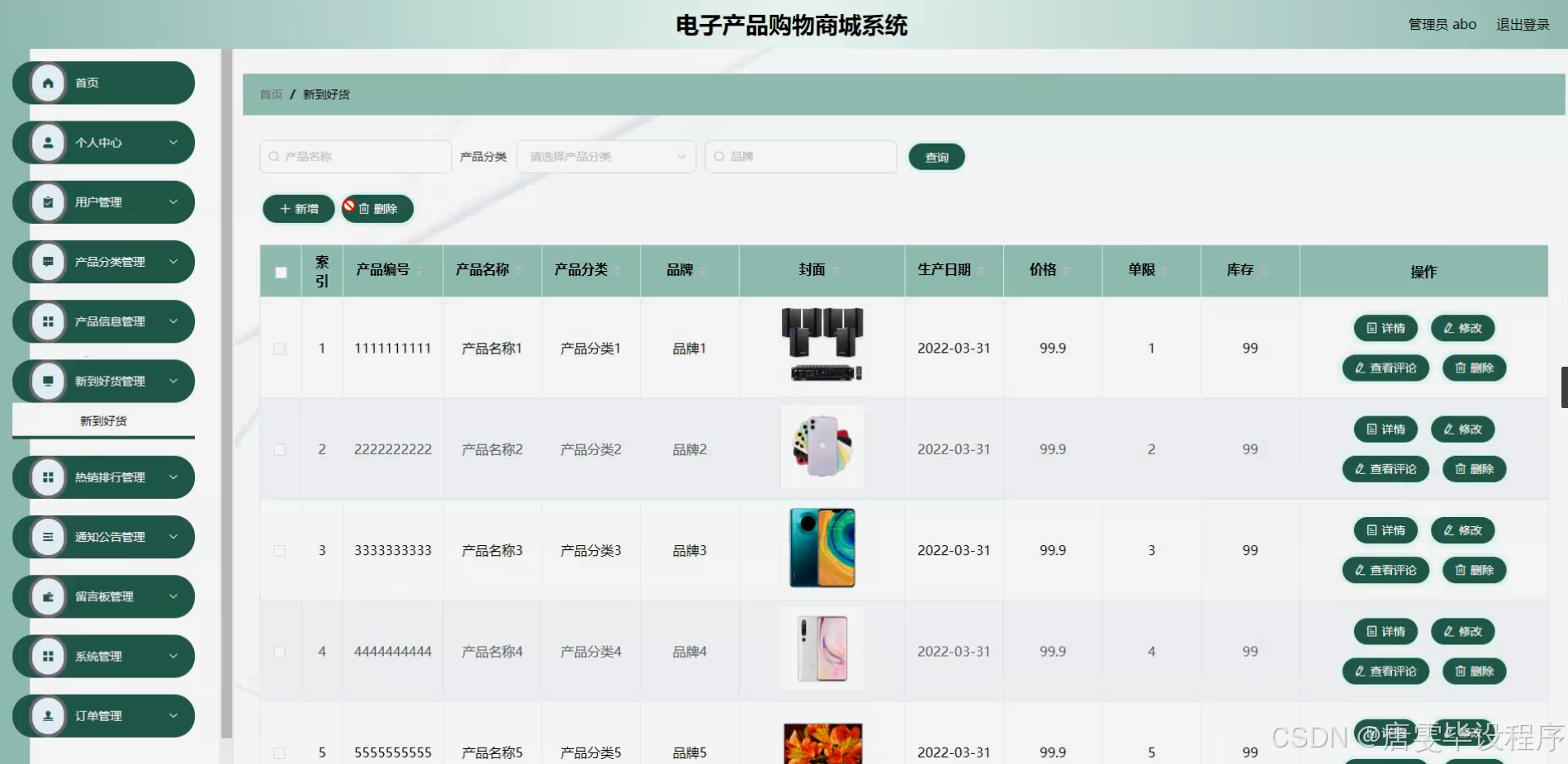The image size is (1568, 764).
Task: Click the icon for 留言板管理
Action: [x=48, y=596]
